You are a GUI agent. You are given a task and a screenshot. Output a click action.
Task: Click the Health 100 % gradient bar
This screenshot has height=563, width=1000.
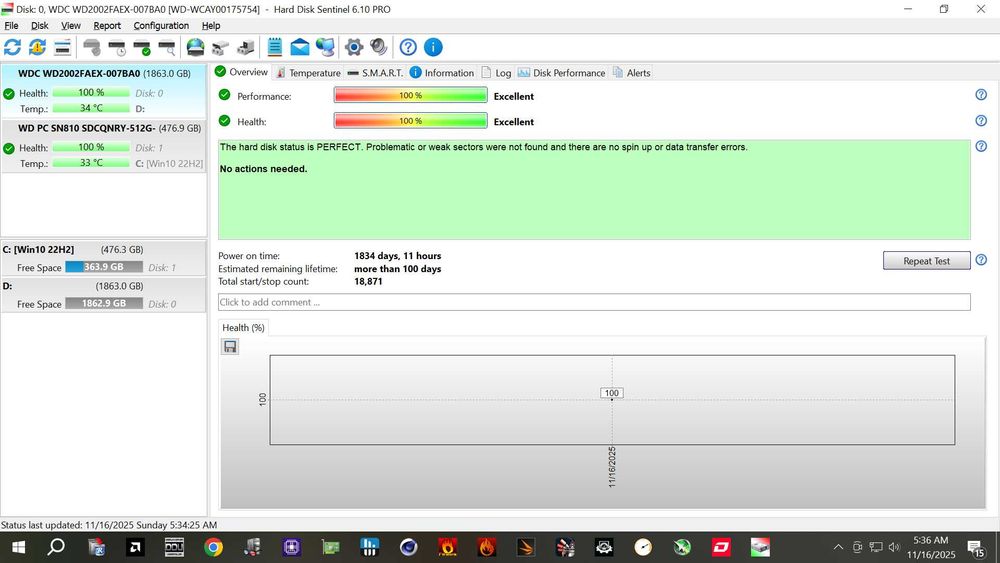tap(411, 121)
